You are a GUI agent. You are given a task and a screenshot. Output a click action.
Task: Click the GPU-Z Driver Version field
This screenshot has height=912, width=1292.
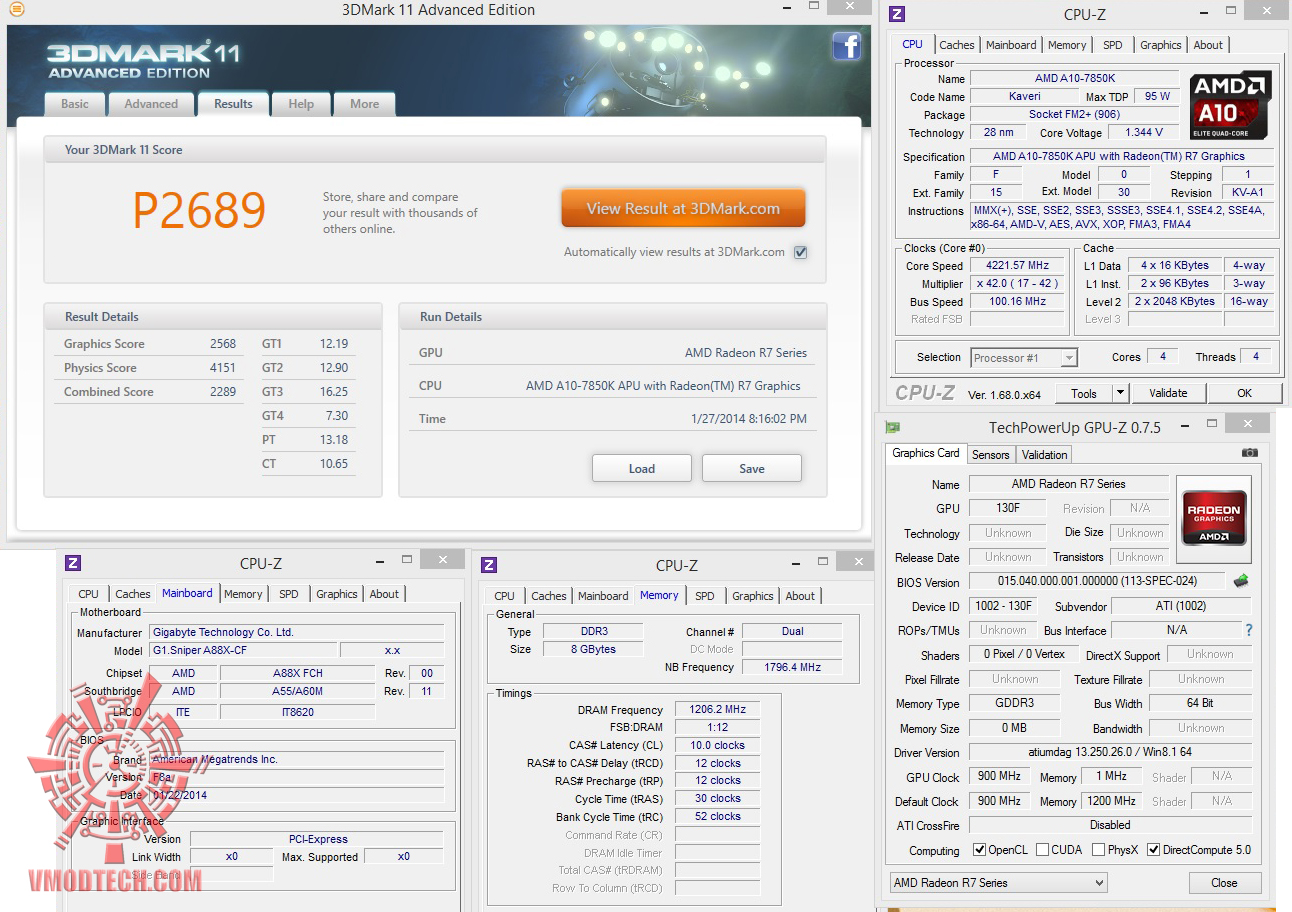click(1110, 753)
